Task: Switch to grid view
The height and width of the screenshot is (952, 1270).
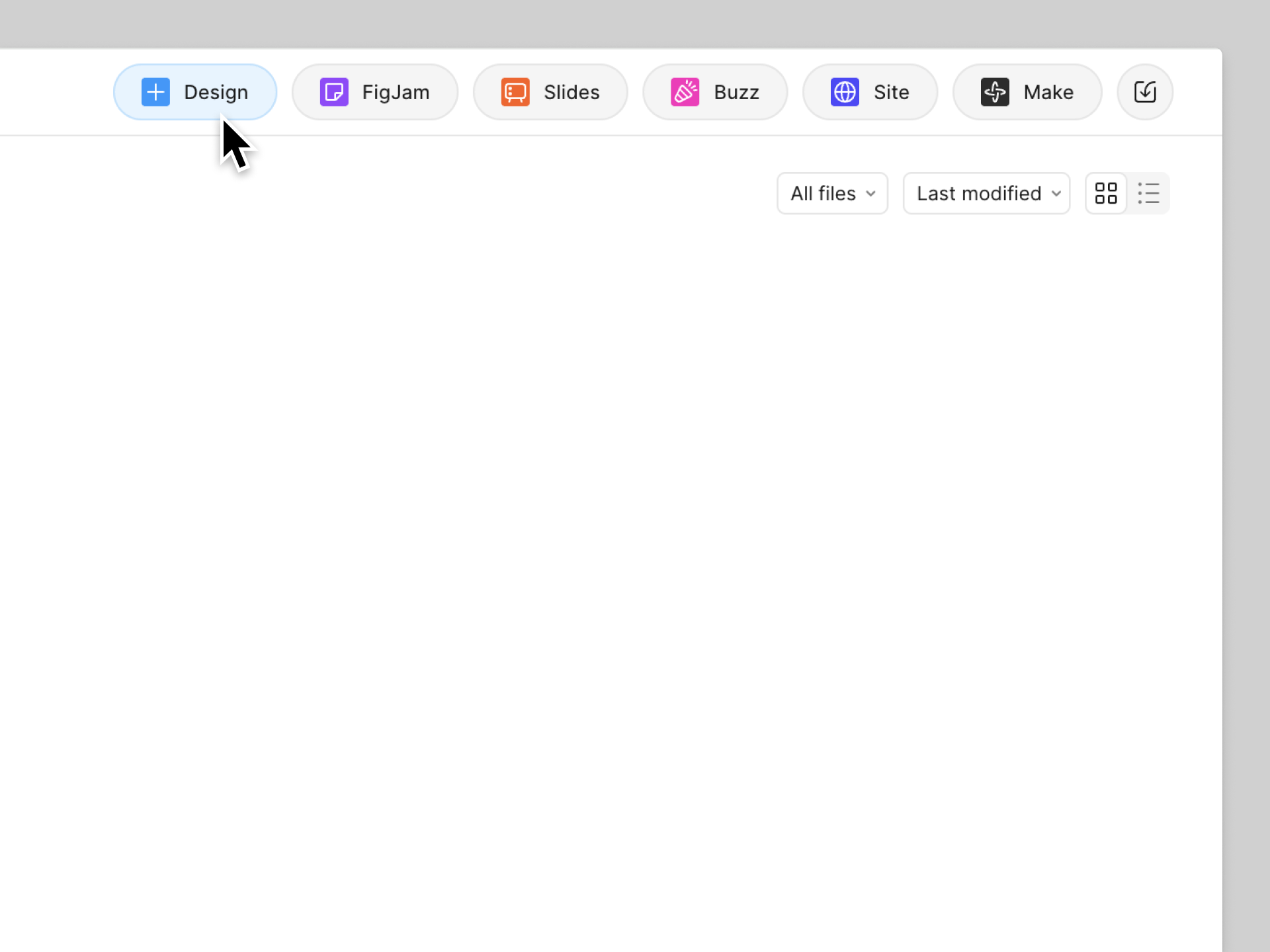Action: click(1106, 193)
